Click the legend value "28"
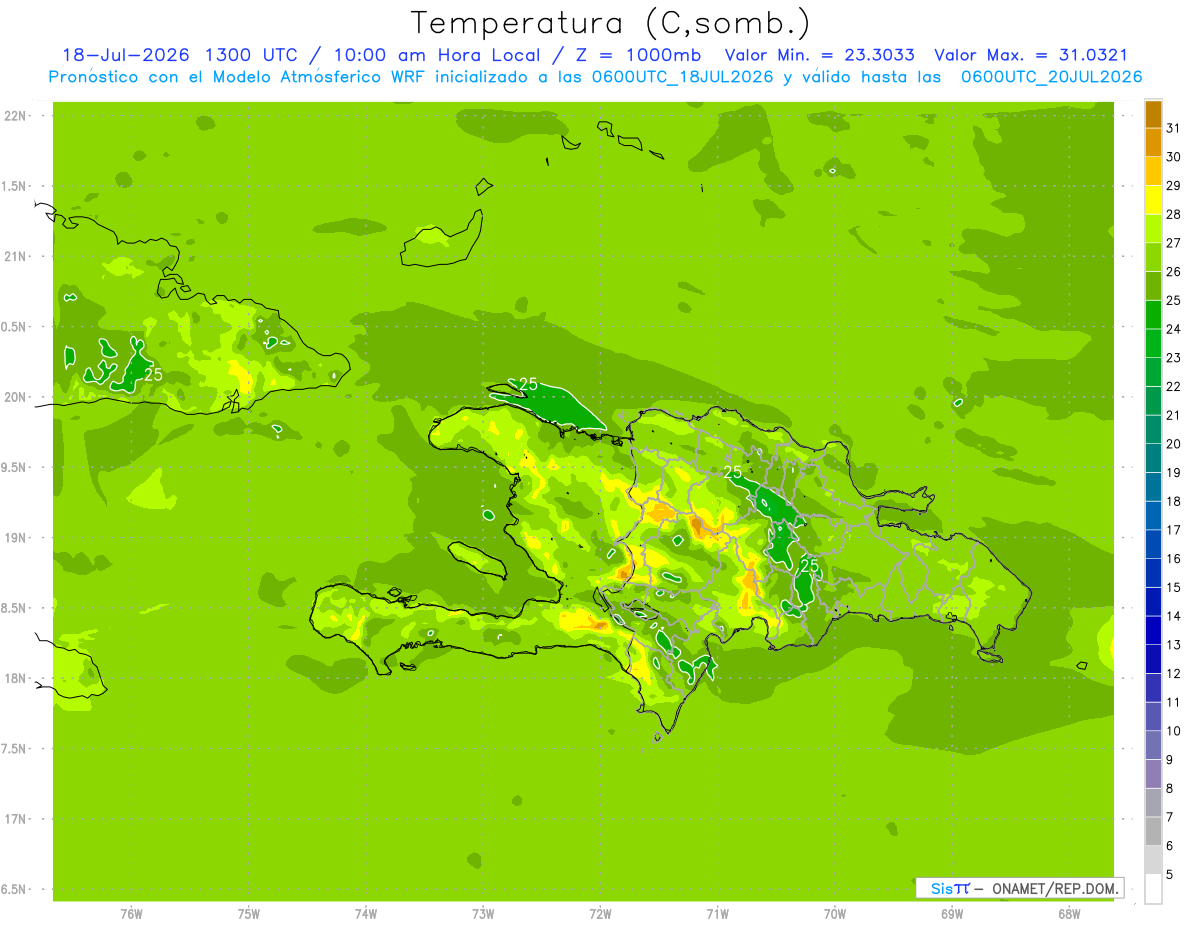The height and width of the screenshot is (927, 1200). [x=1173, y=214]
